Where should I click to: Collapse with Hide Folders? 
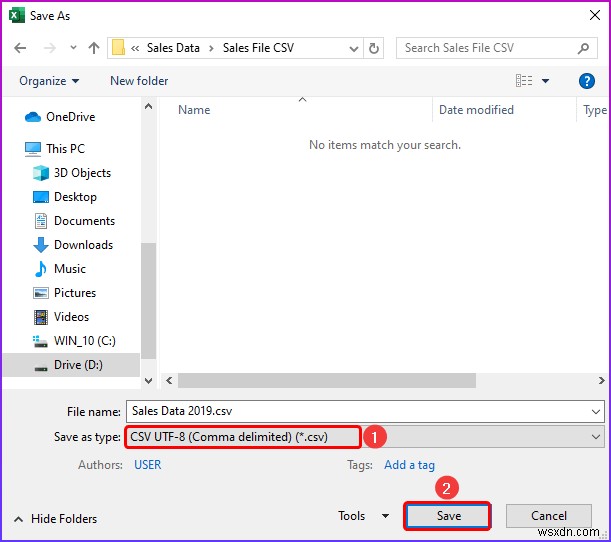point(55,519)
